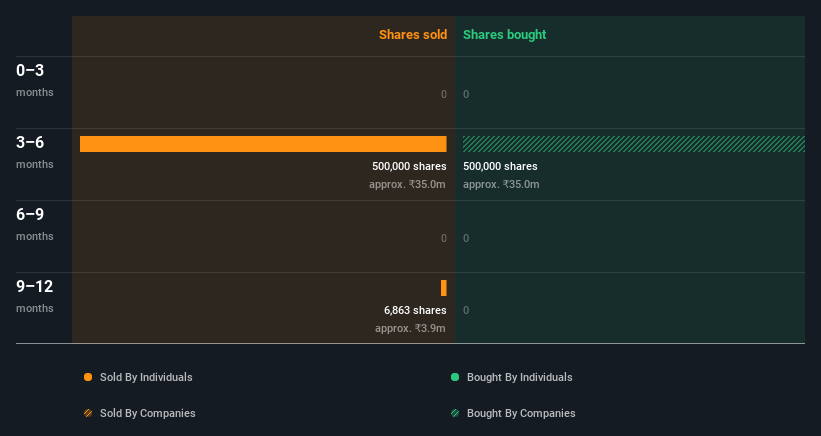The height and width of the screenshot is (436, 821).
Task: Click 'approx. ₹35.0m' in the bought column
Action: click(501, 184)
